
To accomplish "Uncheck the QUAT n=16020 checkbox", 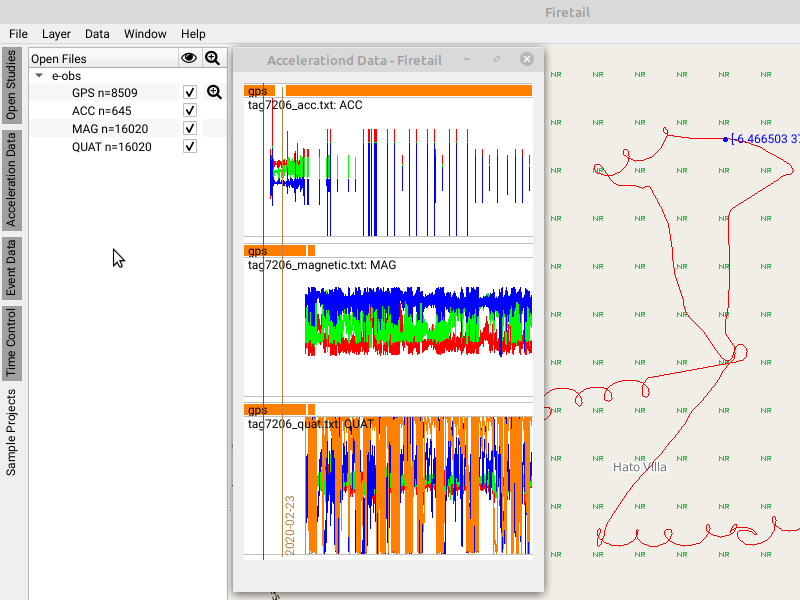I will click(x=189, y=146).
